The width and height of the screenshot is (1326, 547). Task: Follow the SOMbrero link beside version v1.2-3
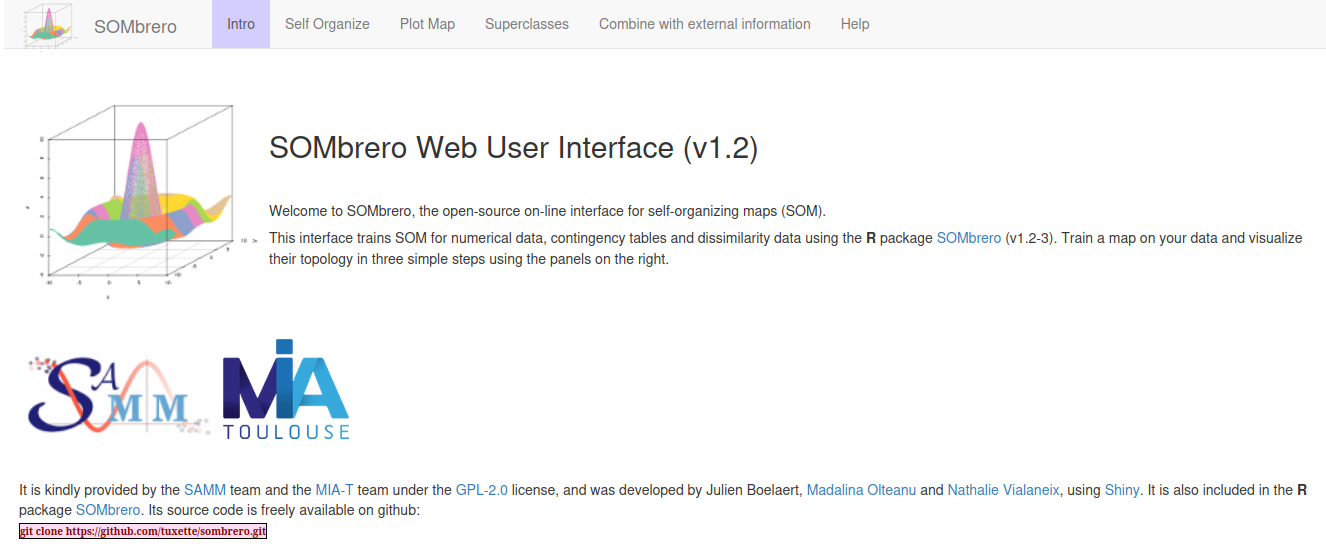click(968, 238)
